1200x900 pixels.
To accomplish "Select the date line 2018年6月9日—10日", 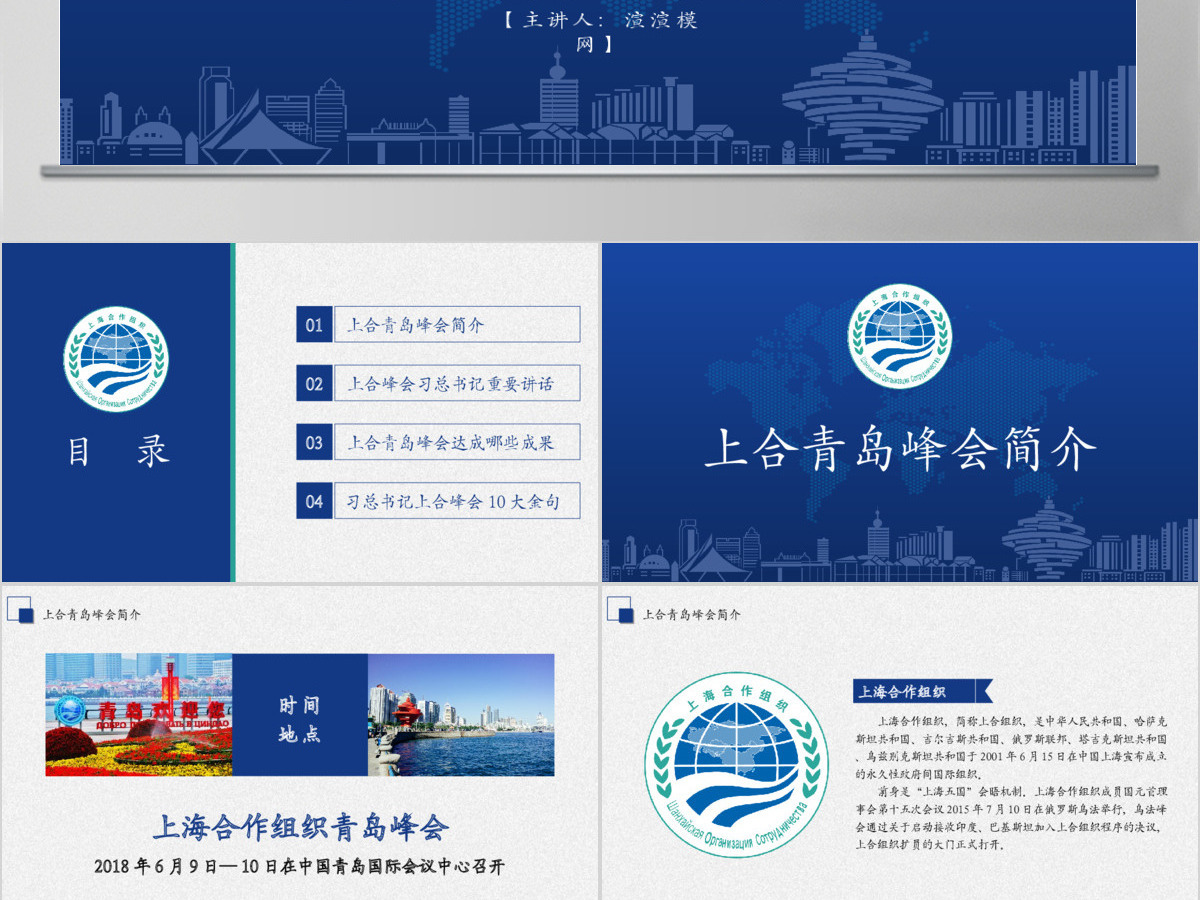I will 300,866.
